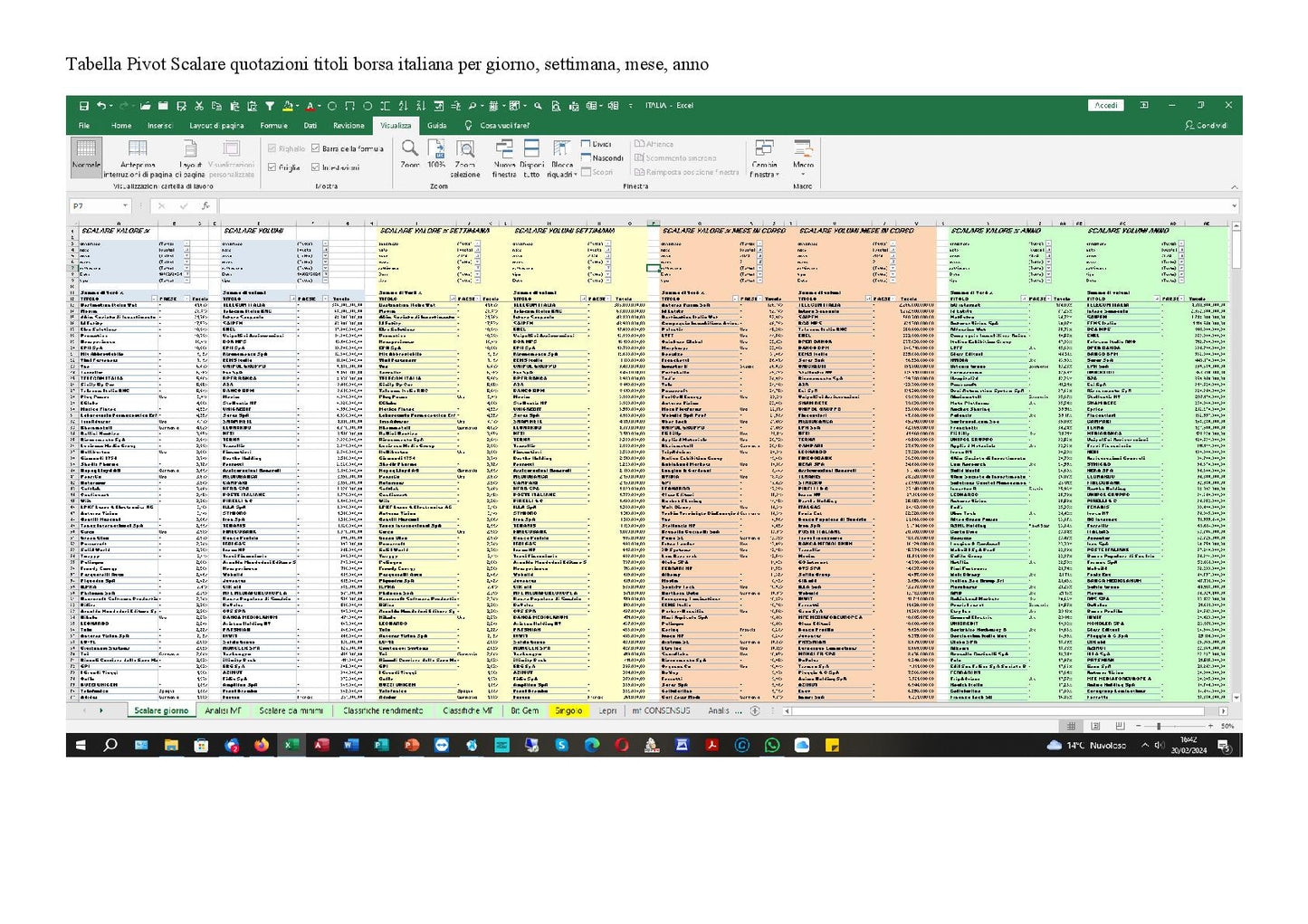Viewport: 1308px width, 924px height.
Task: Collapse the ribbon with the chevron
Action: coord(1234,187)
